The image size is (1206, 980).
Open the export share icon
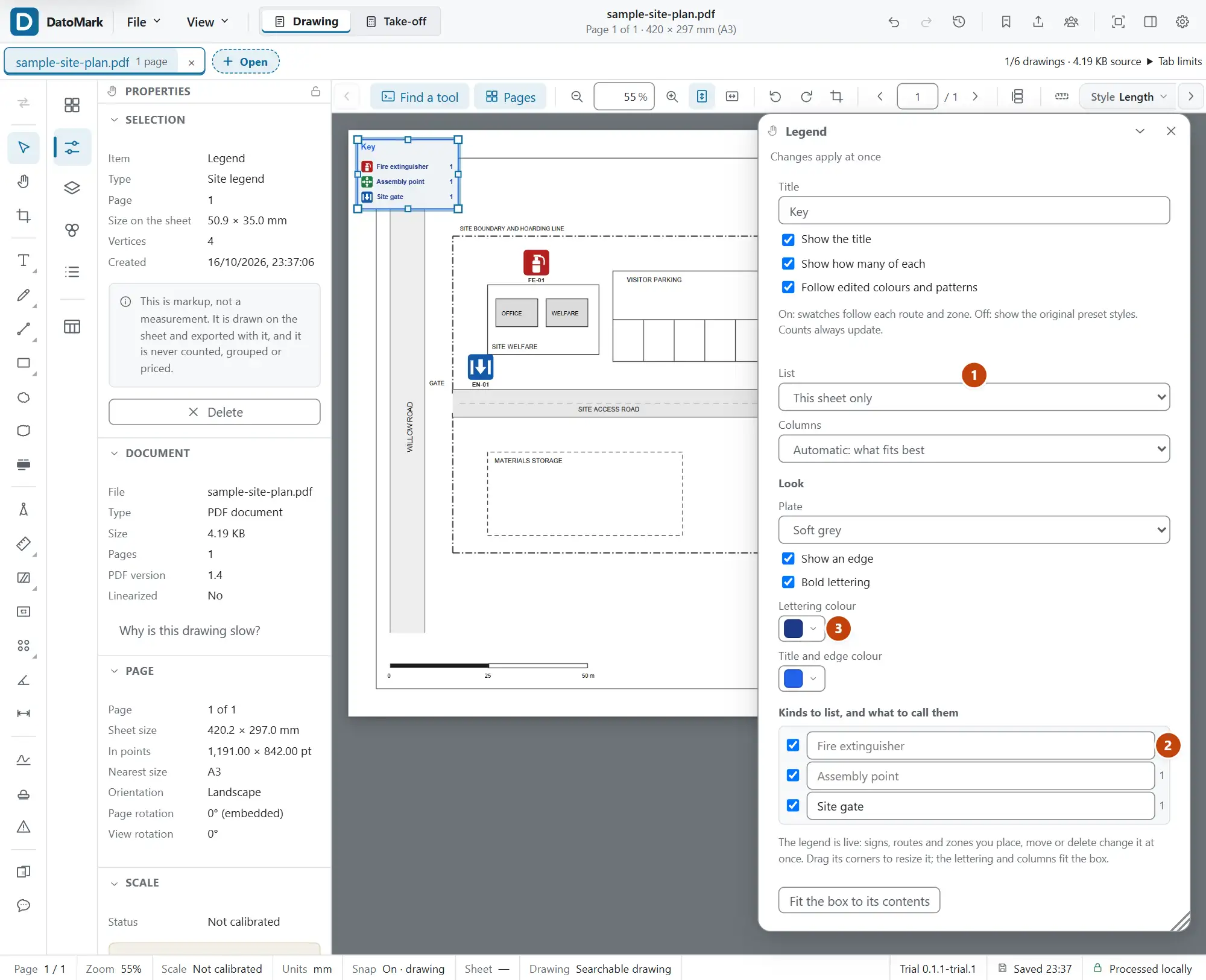(x=1038, y=22)
